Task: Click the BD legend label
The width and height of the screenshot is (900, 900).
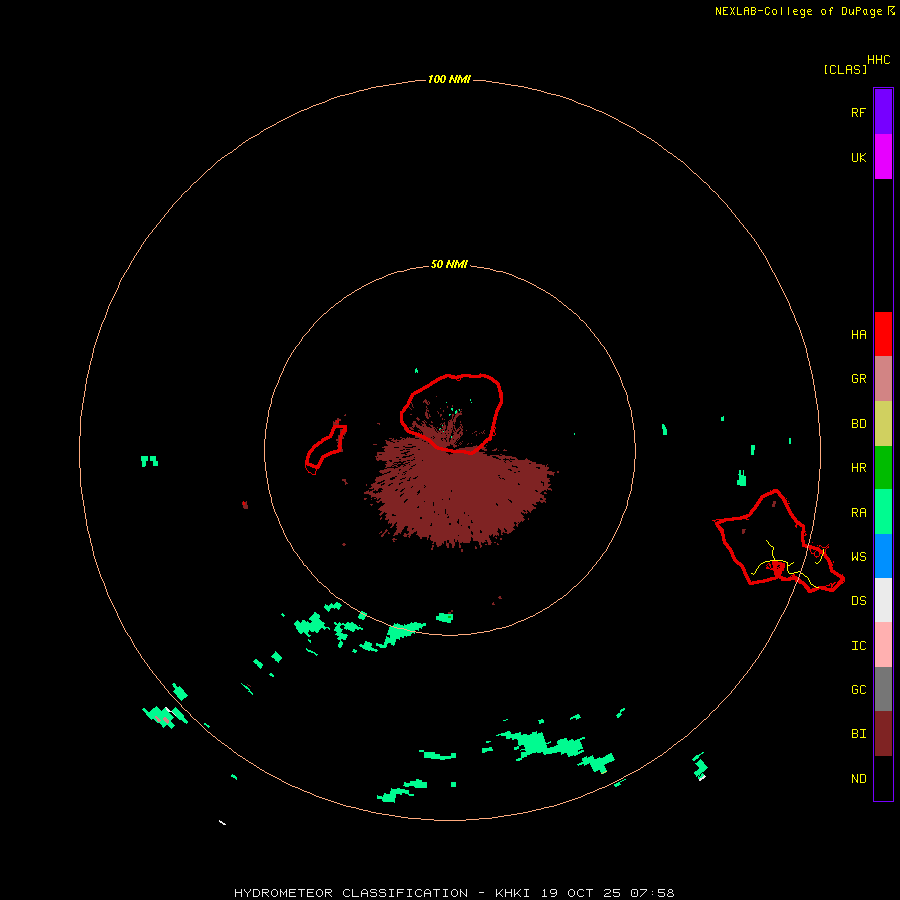Action: coord(858,423)
